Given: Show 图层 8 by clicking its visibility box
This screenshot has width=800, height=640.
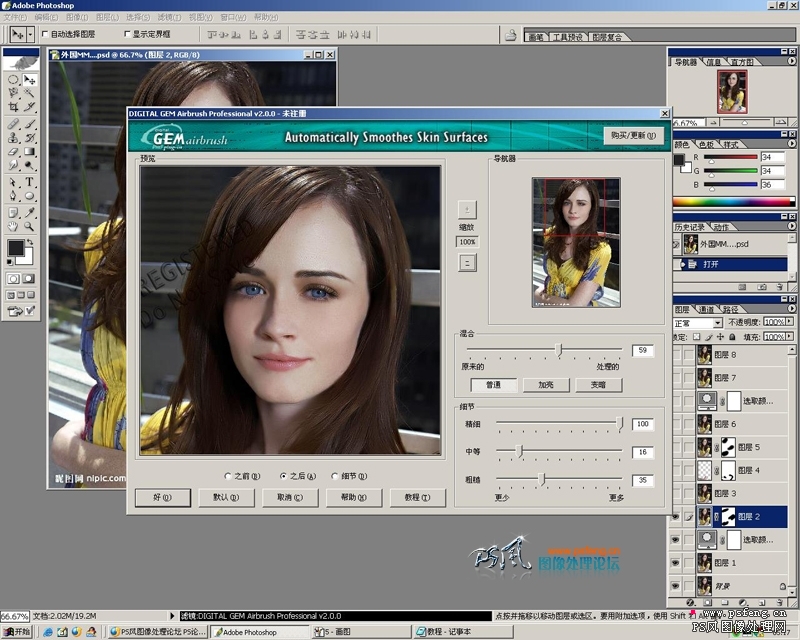Looking at the screenshot, I should pos(676,355).
